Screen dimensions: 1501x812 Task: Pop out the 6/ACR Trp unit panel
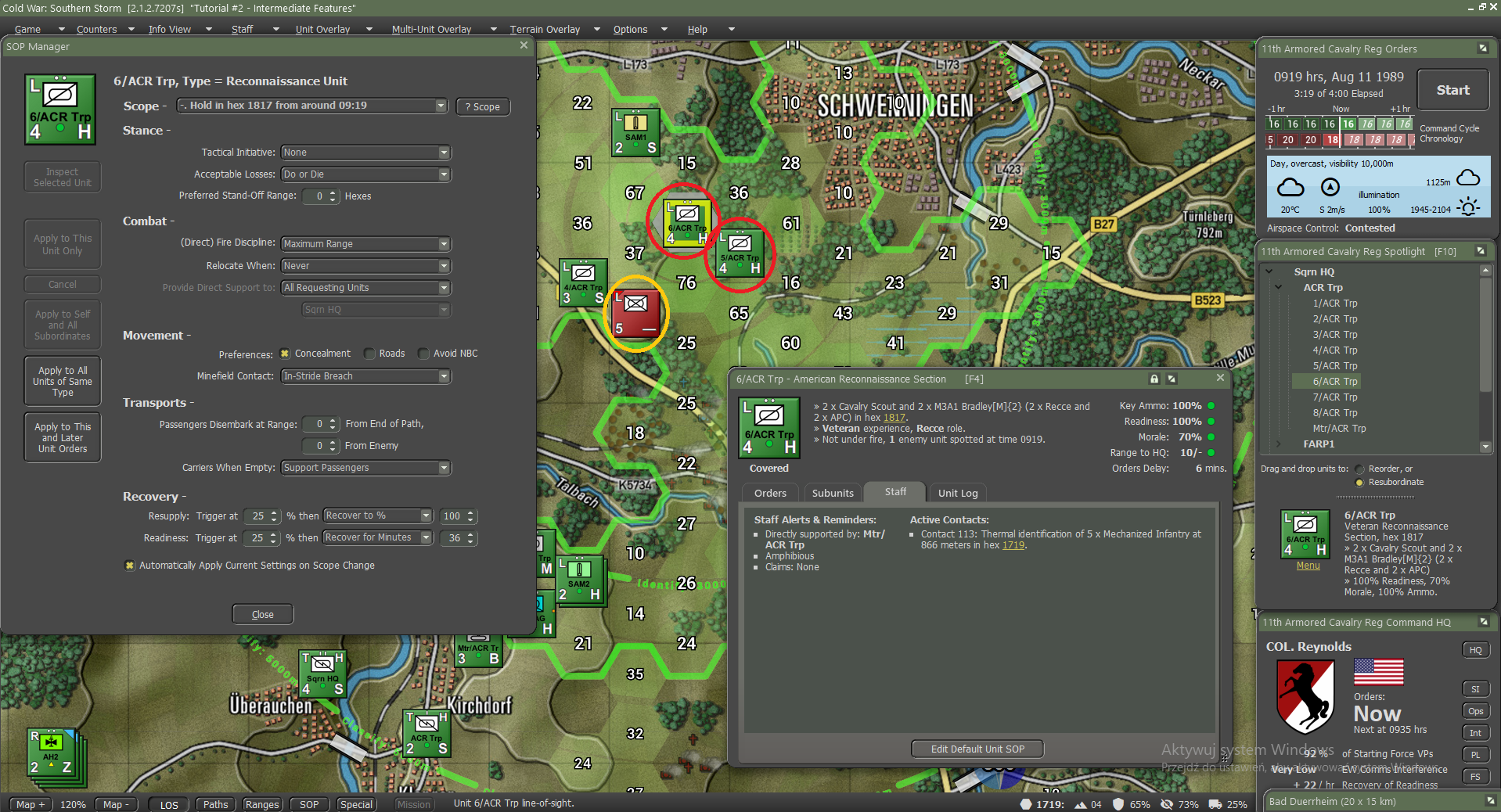pyautogui.click(x=1172, y=379)
